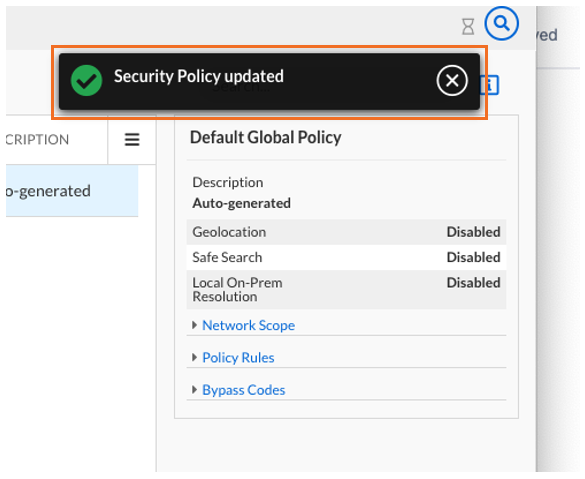Click the DESCRIPTION column header
Viewport: 585px width, 479px height.
[37, 140]
